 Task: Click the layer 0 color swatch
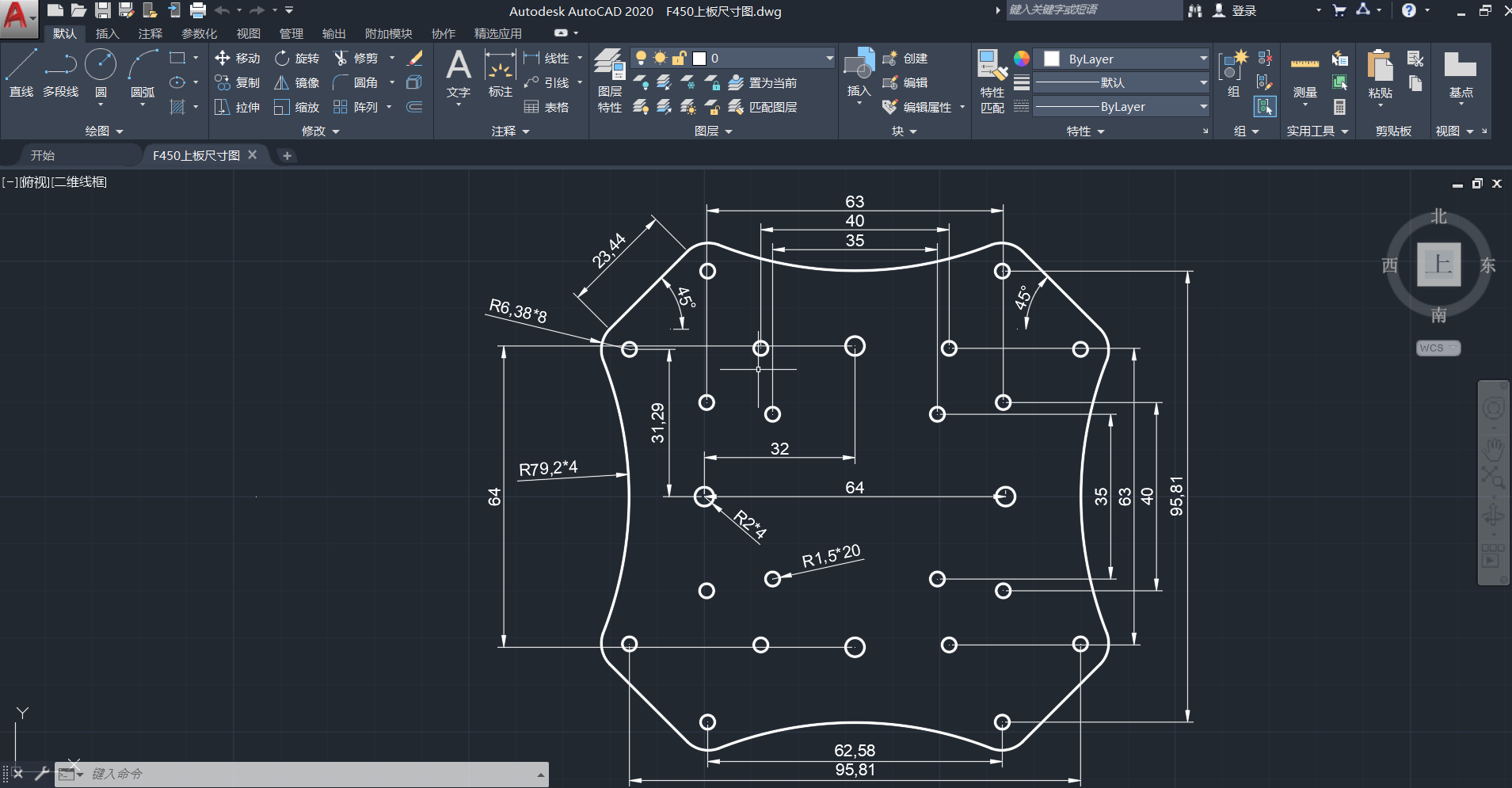point(699,58)
